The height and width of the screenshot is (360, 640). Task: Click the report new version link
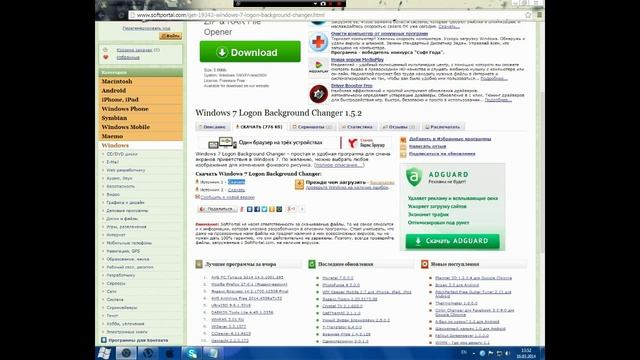[x=227, y=197]
